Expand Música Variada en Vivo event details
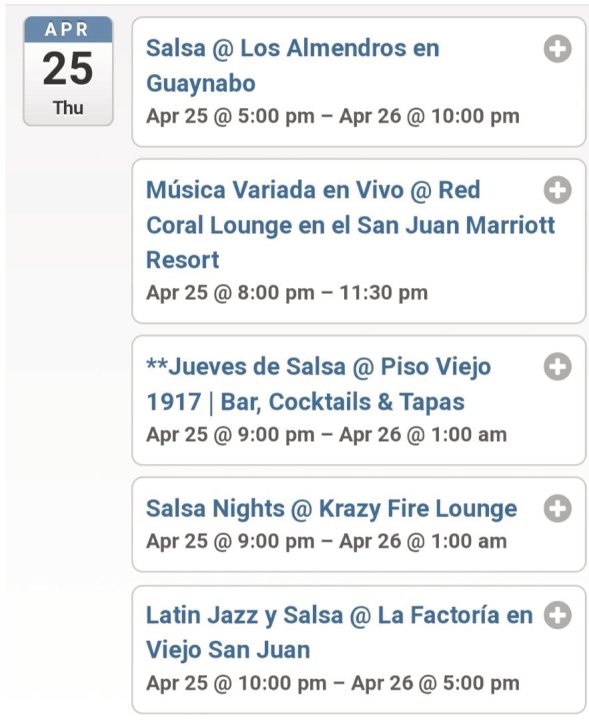The image size is (589, 723). pos(557,190)
